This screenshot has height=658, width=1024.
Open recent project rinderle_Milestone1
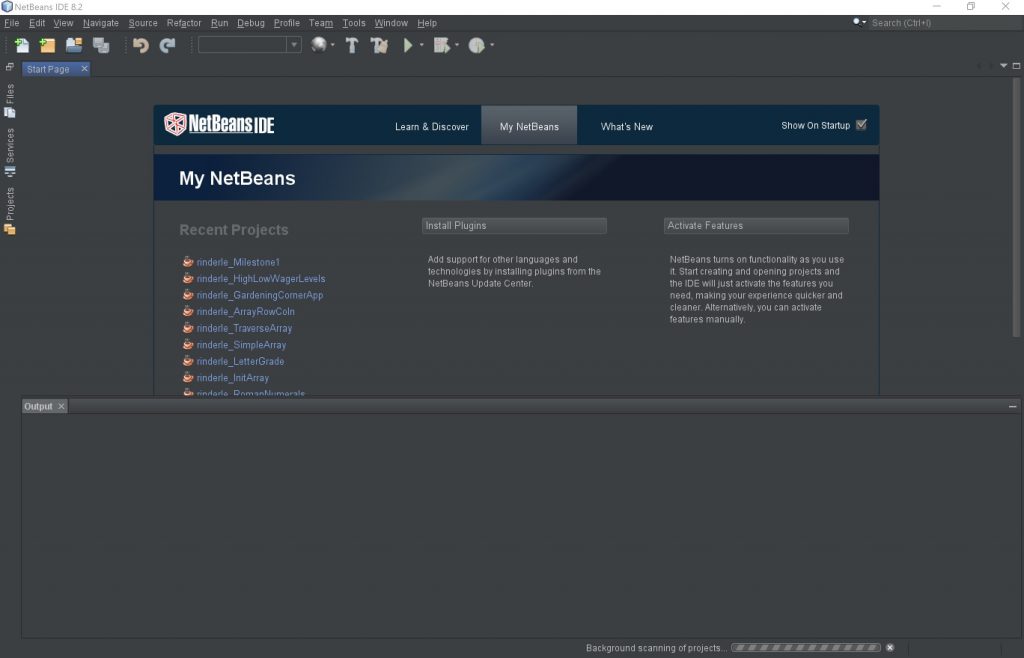[238, 262]
